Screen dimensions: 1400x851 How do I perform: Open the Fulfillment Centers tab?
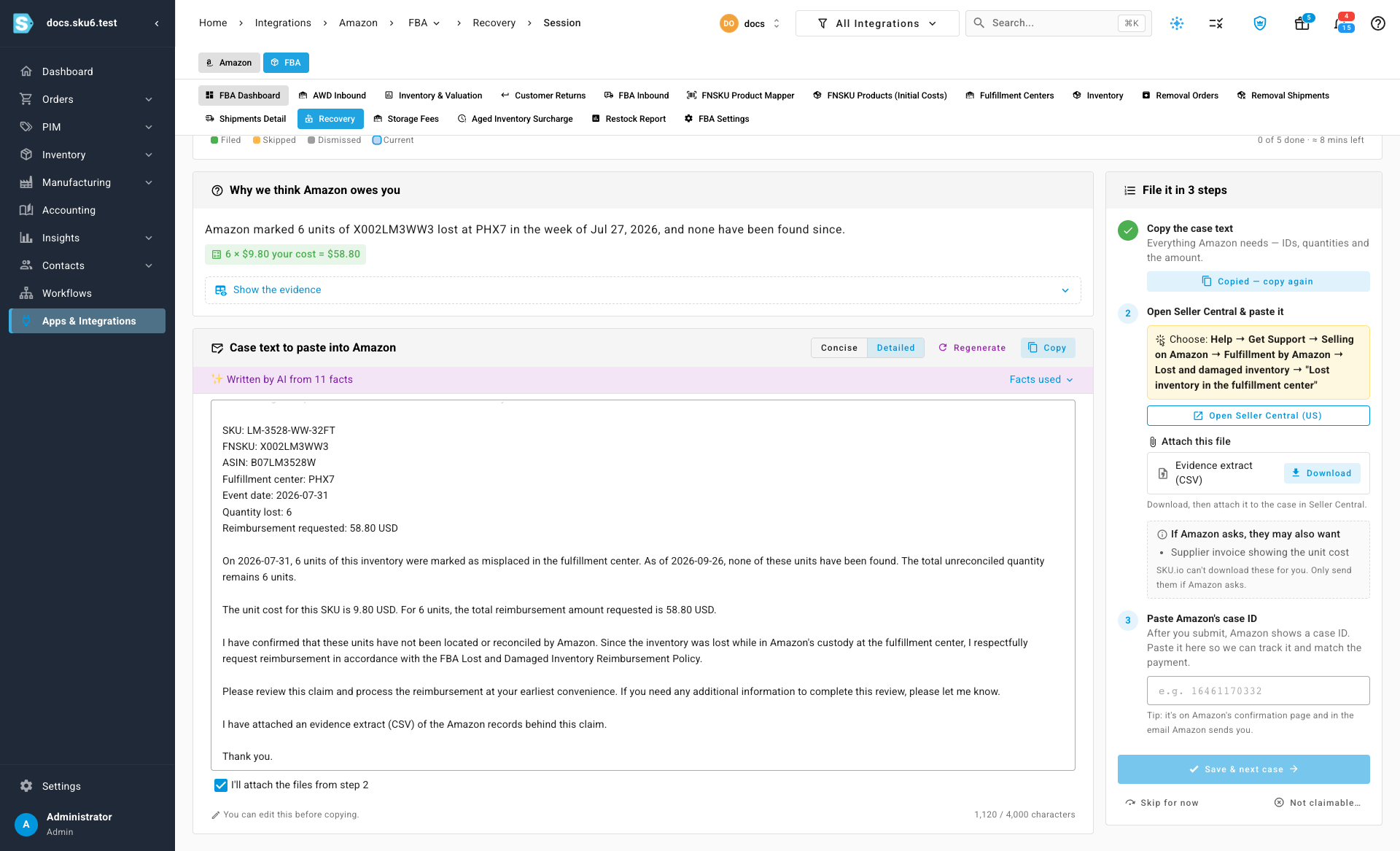[x=1010, y=96]
